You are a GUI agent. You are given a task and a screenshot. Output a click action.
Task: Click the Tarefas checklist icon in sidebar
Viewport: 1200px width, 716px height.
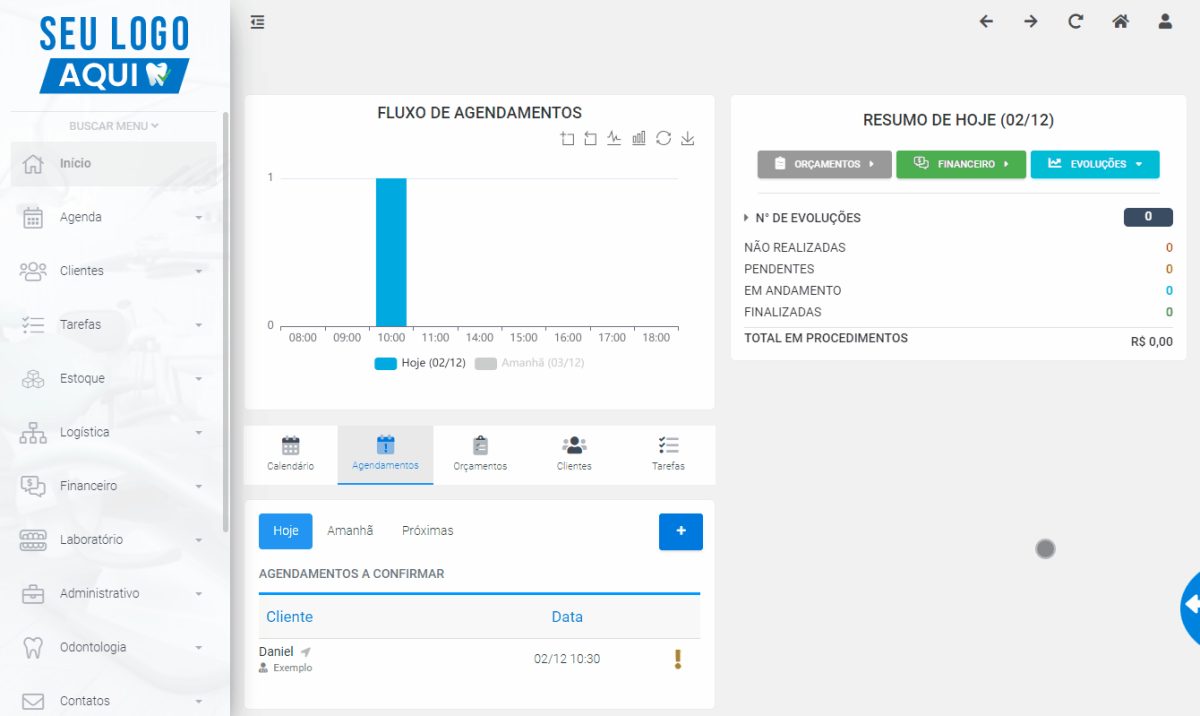(x=33, y=325)
